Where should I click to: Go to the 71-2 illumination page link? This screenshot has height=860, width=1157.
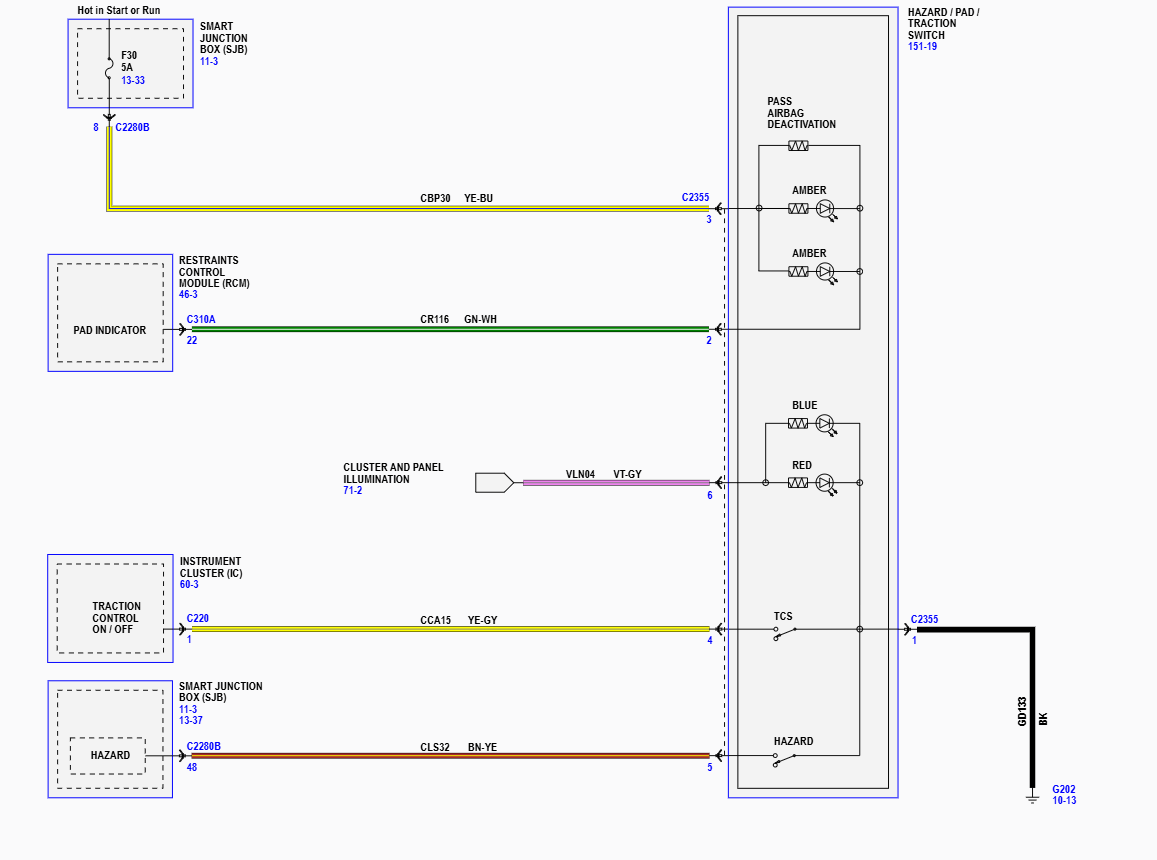(352, 491)
